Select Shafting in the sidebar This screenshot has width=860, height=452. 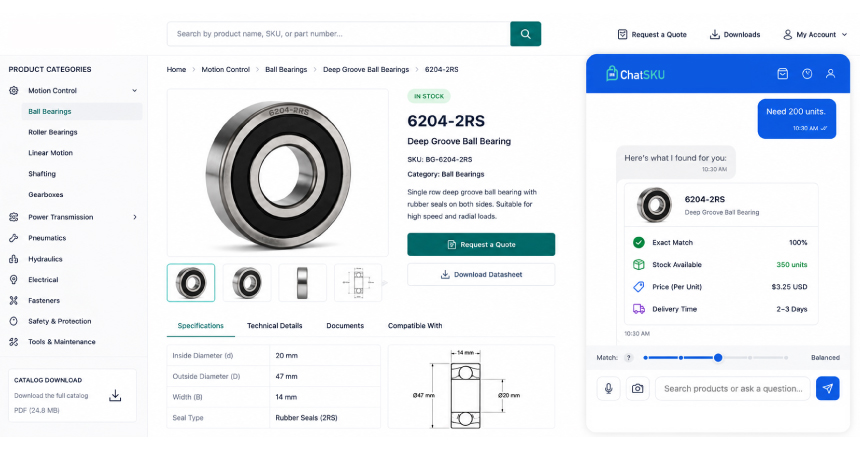click(42, 174)
